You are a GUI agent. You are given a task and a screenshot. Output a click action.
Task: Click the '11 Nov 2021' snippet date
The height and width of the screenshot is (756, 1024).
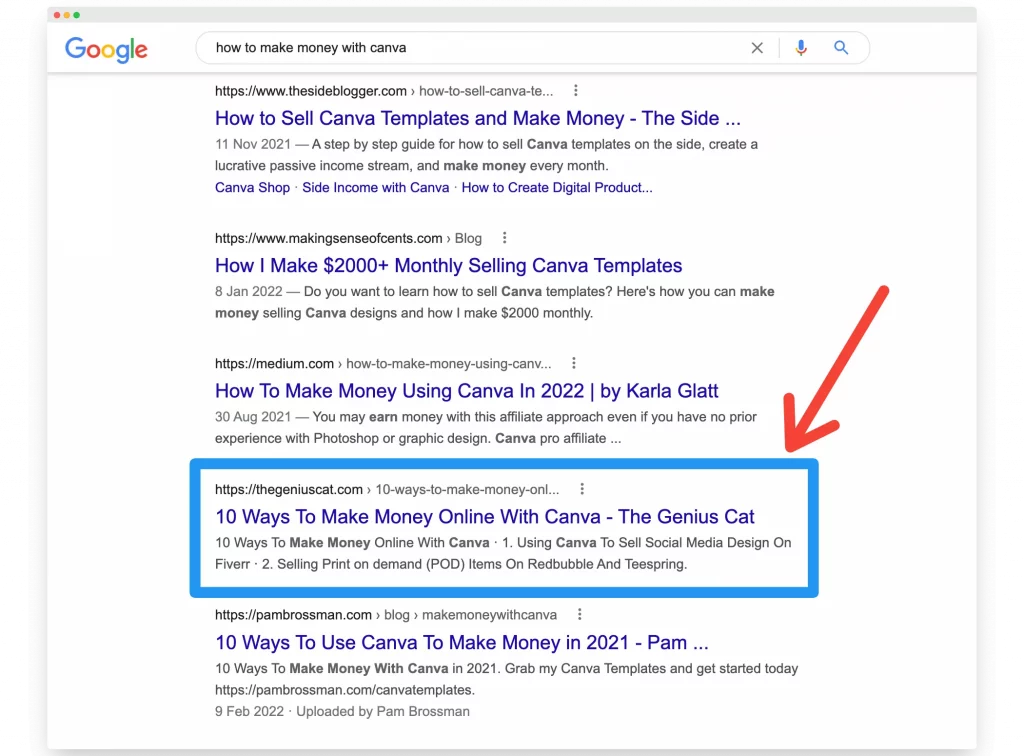point(253,144)
